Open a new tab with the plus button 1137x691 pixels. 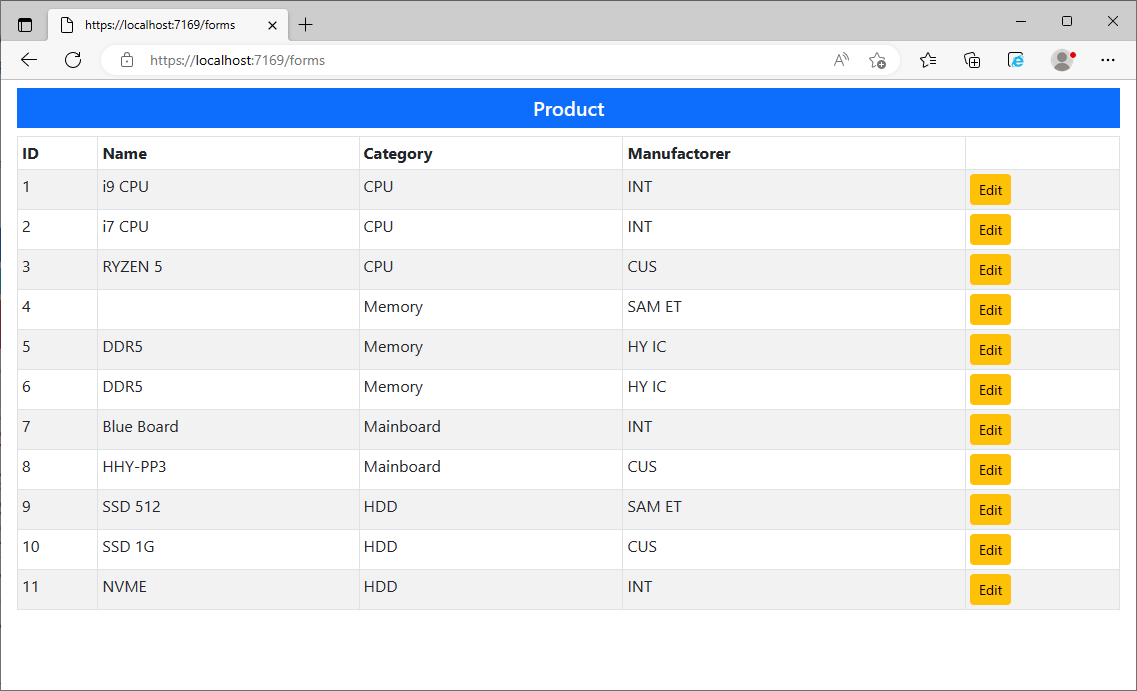(305, 24)
